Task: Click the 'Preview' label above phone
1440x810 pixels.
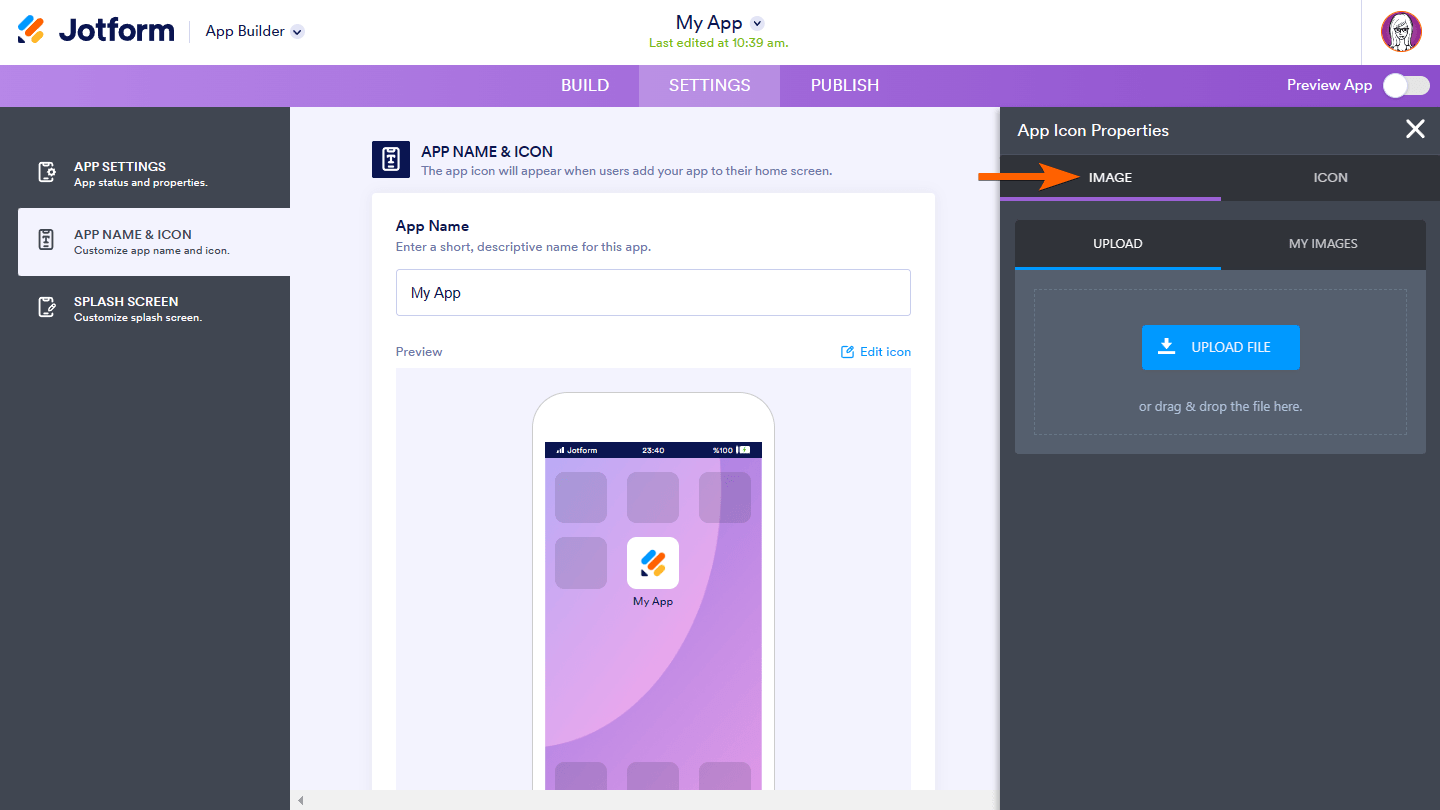Action: [x=419, y=352]
